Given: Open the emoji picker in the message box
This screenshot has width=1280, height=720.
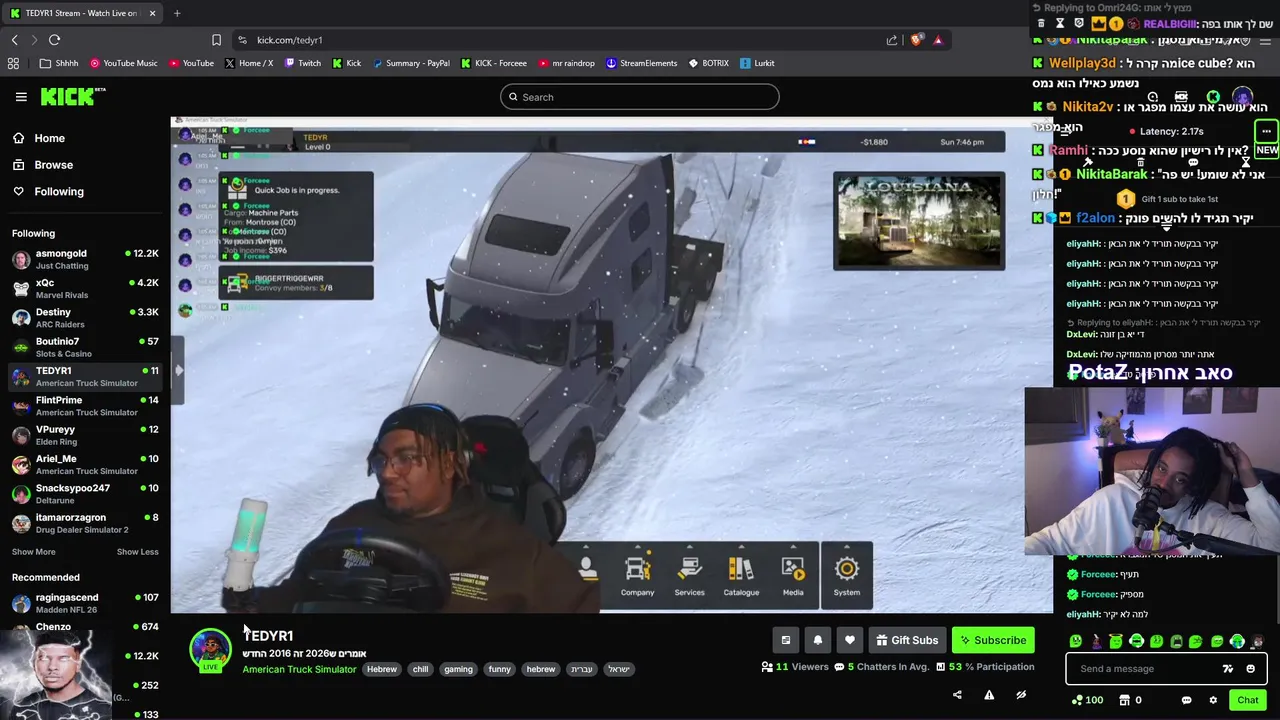Looking at the screenshot, I should 1251,669.
